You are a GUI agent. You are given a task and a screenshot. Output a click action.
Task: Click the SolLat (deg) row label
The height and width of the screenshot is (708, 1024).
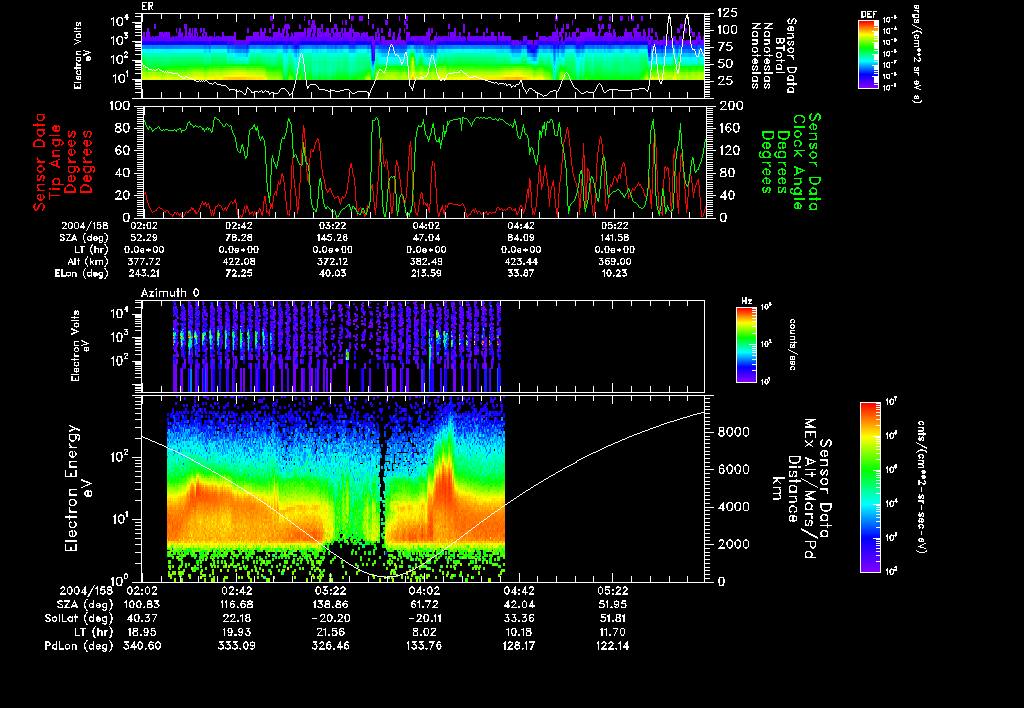point(78,619)
